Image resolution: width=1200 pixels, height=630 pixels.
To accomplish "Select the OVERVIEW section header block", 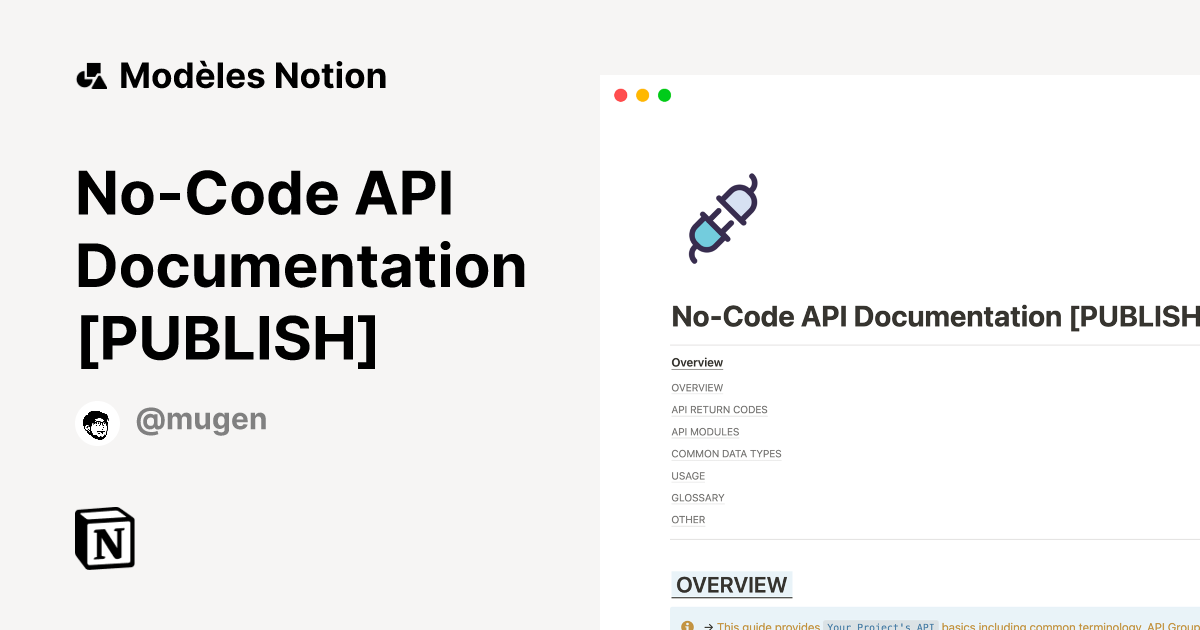I will [x=731, y=585].
